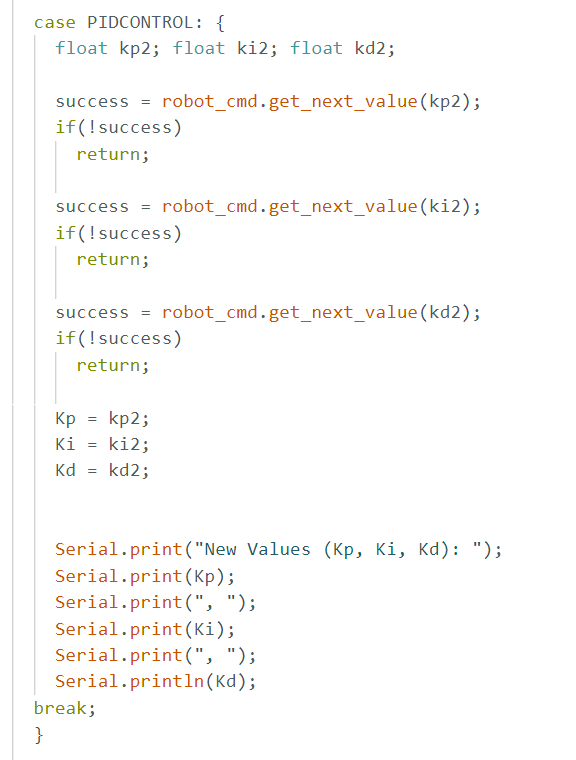
Task: Click the first return statement
Action: 113,154
